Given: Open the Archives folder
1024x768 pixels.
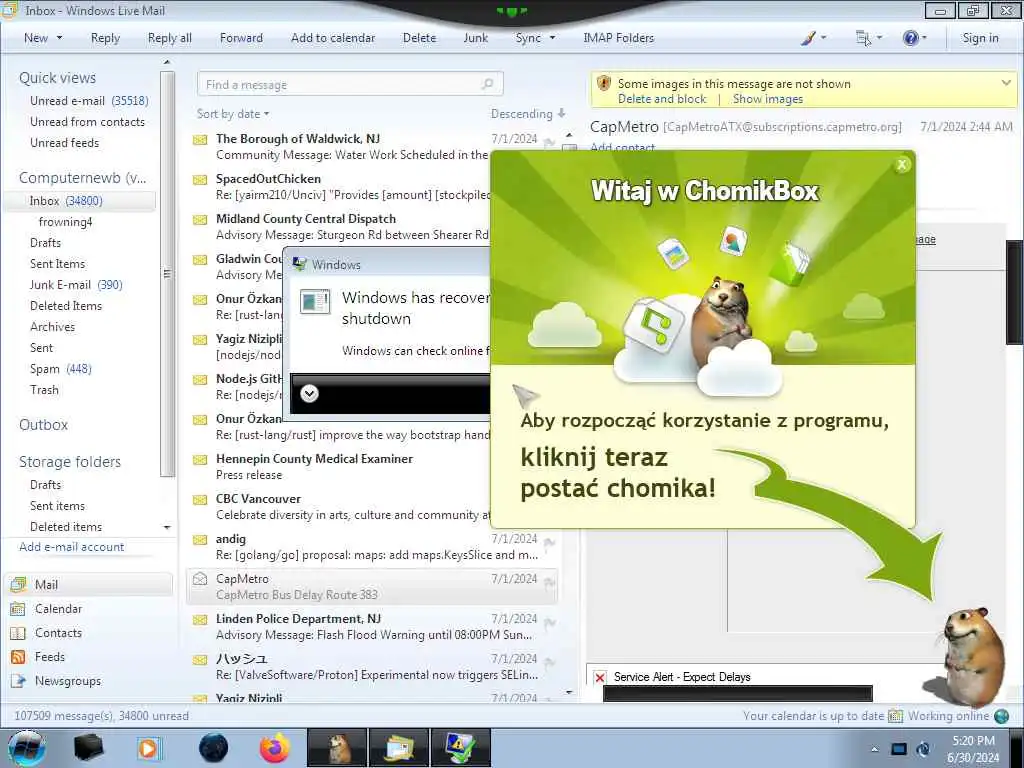Looking at the screenshot, I should coord(52,327).
